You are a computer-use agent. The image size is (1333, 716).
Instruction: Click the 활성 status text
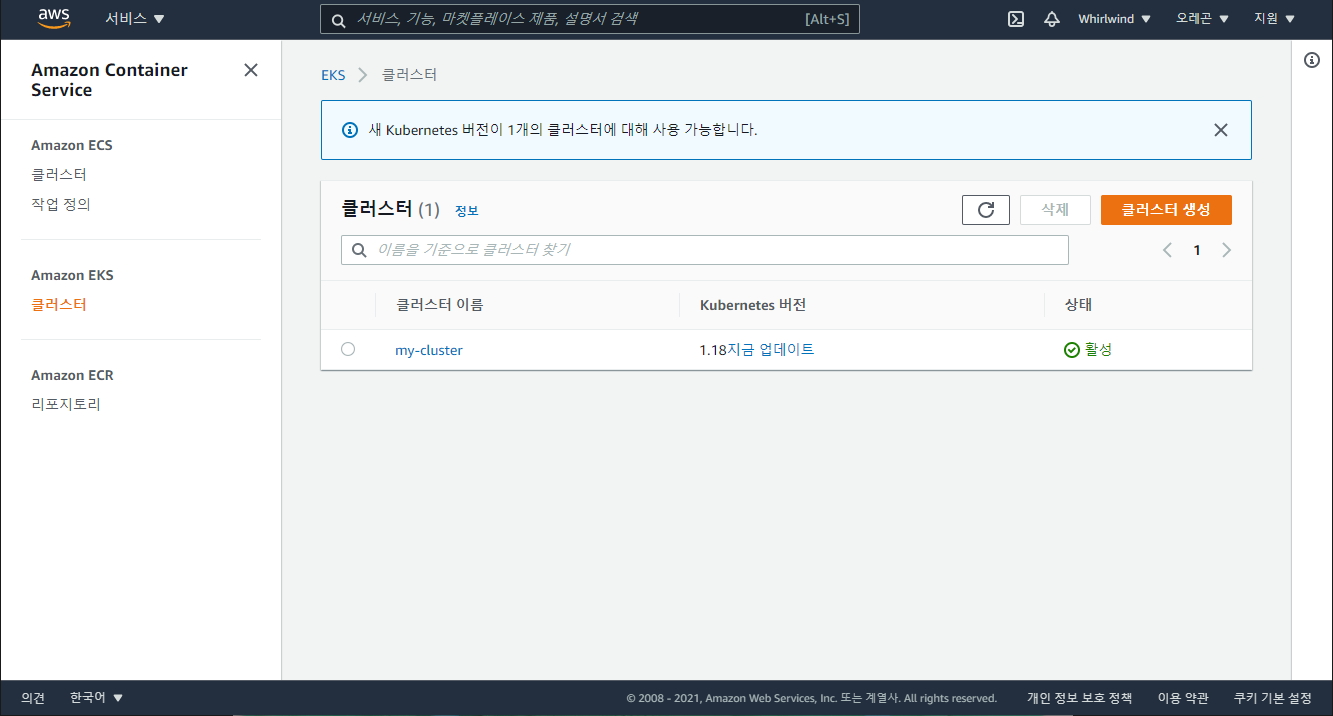[1099, 350]
